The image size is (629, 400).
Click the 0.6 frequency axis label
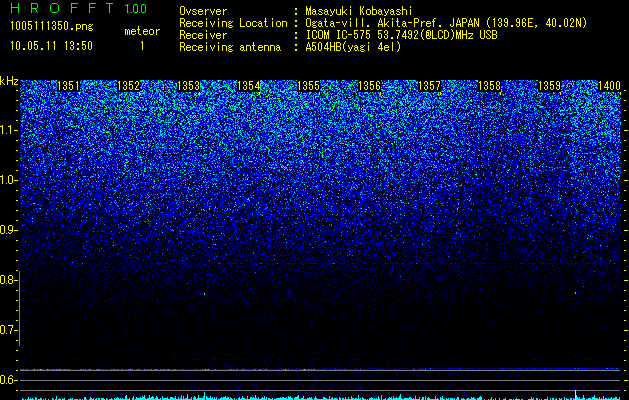click(x=8, y=380)
